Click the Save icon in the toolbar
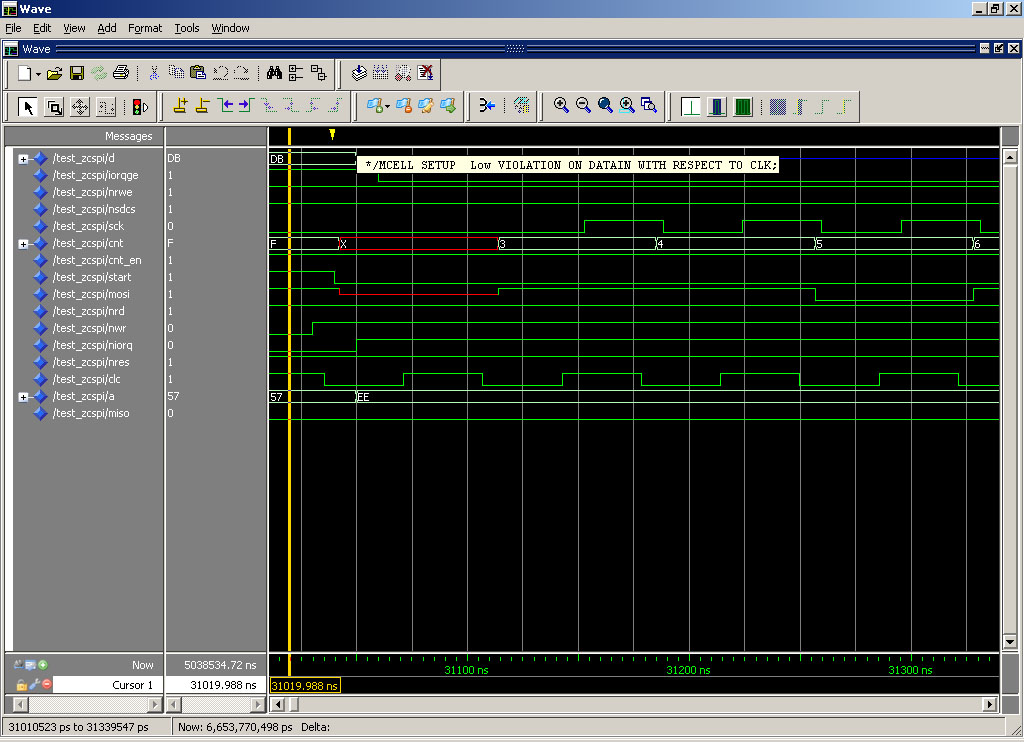The width and height of the screenshot is (1024, 742). point(76,73)
